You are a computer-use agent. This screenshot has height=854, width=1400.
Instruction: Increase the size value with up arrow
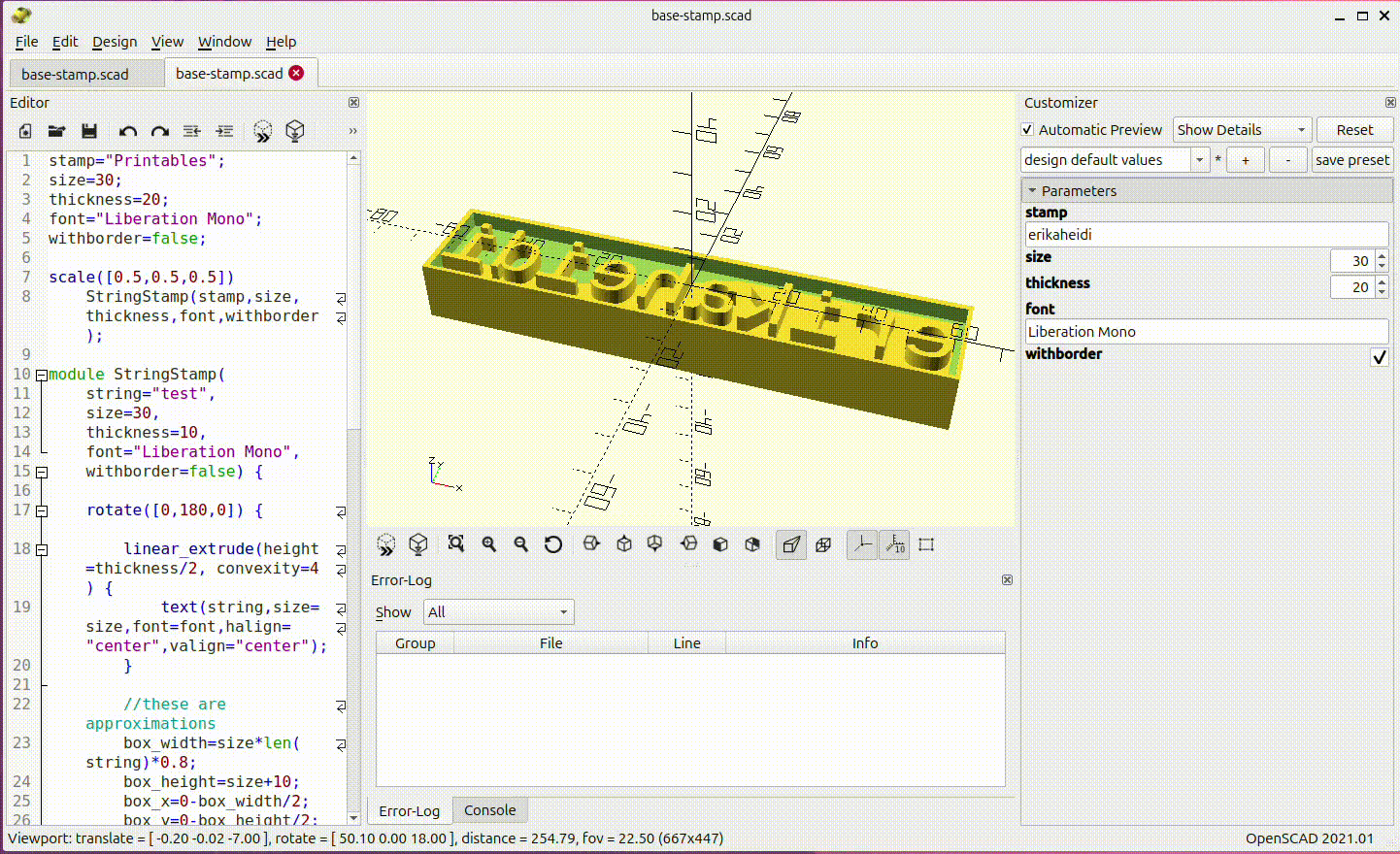1383,255
